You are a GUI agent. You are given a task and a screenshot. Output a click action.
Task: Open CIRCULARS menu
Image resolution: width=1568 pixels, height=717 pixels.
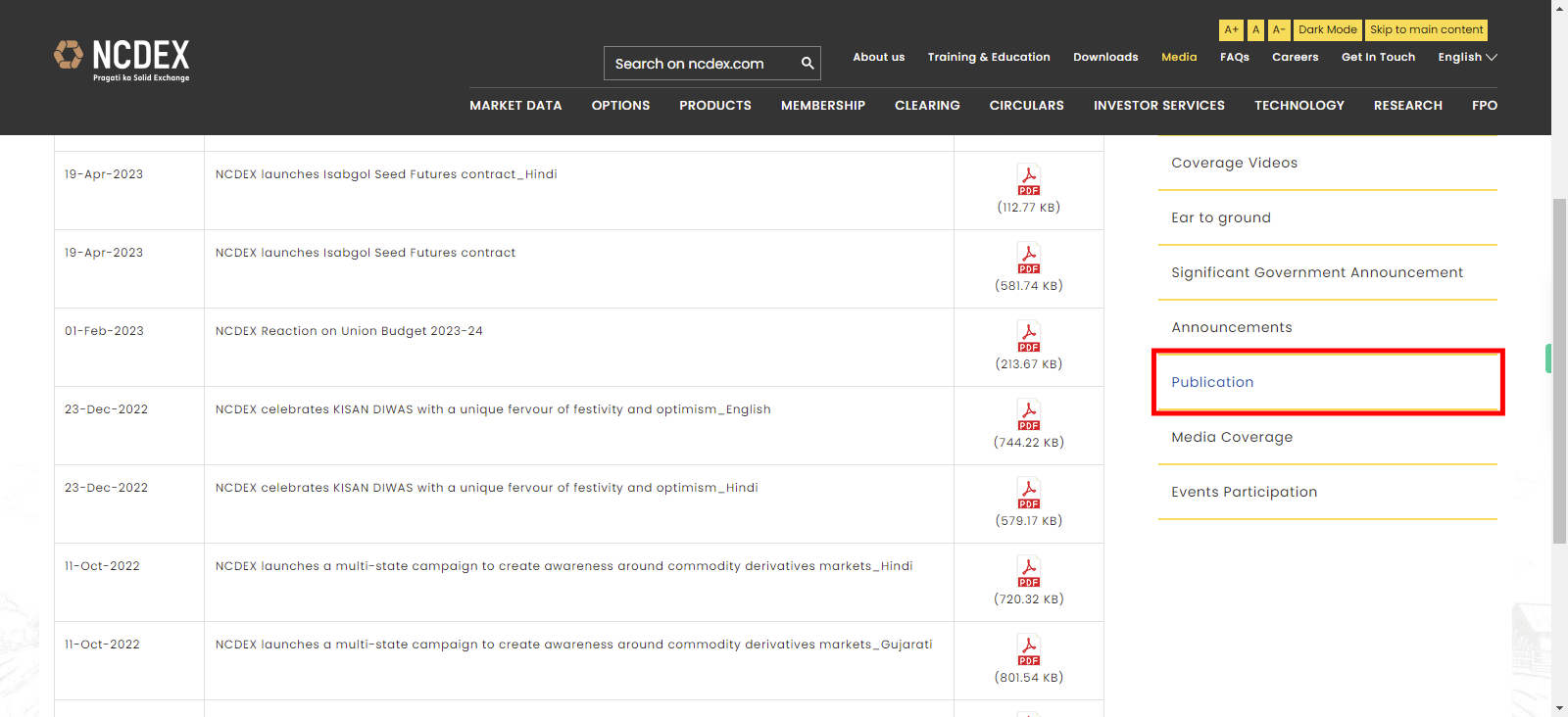(x=1026, y=106)
